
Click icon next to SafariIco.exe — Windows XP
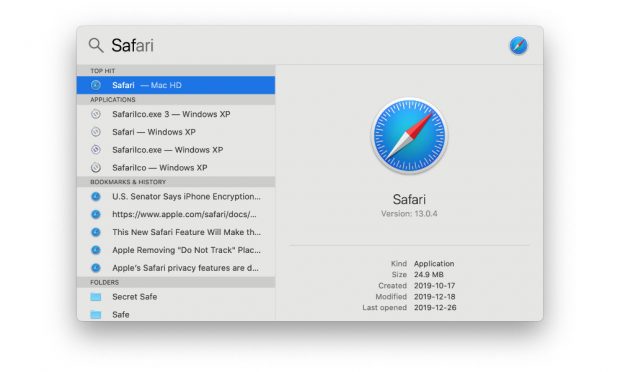96,150
